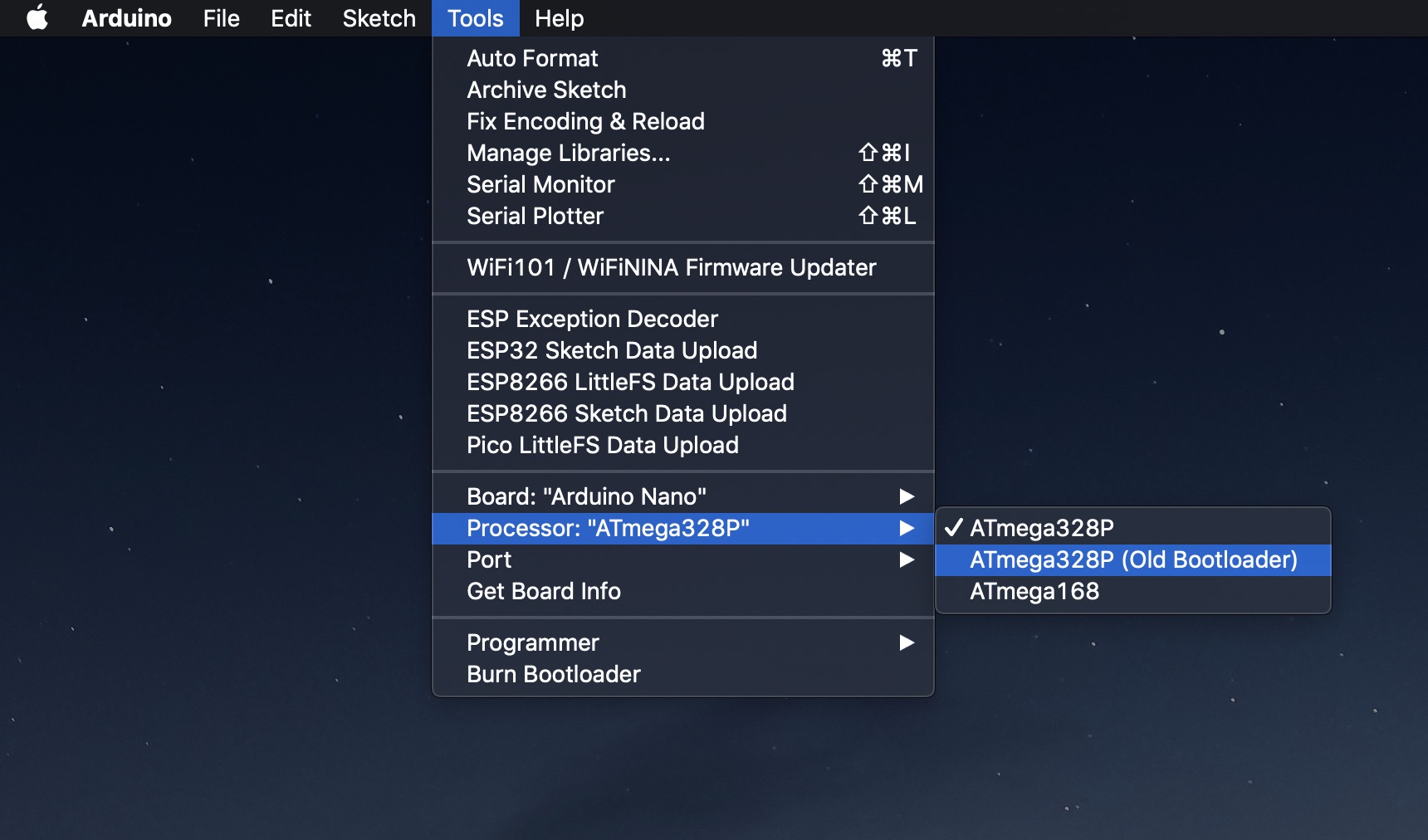Open the Sketch menu

point(379,18)
